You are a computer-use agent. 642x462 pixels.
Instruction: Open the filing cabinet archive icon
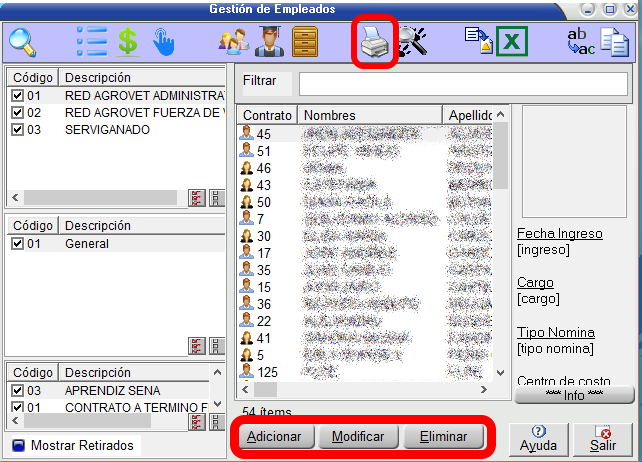305,42
